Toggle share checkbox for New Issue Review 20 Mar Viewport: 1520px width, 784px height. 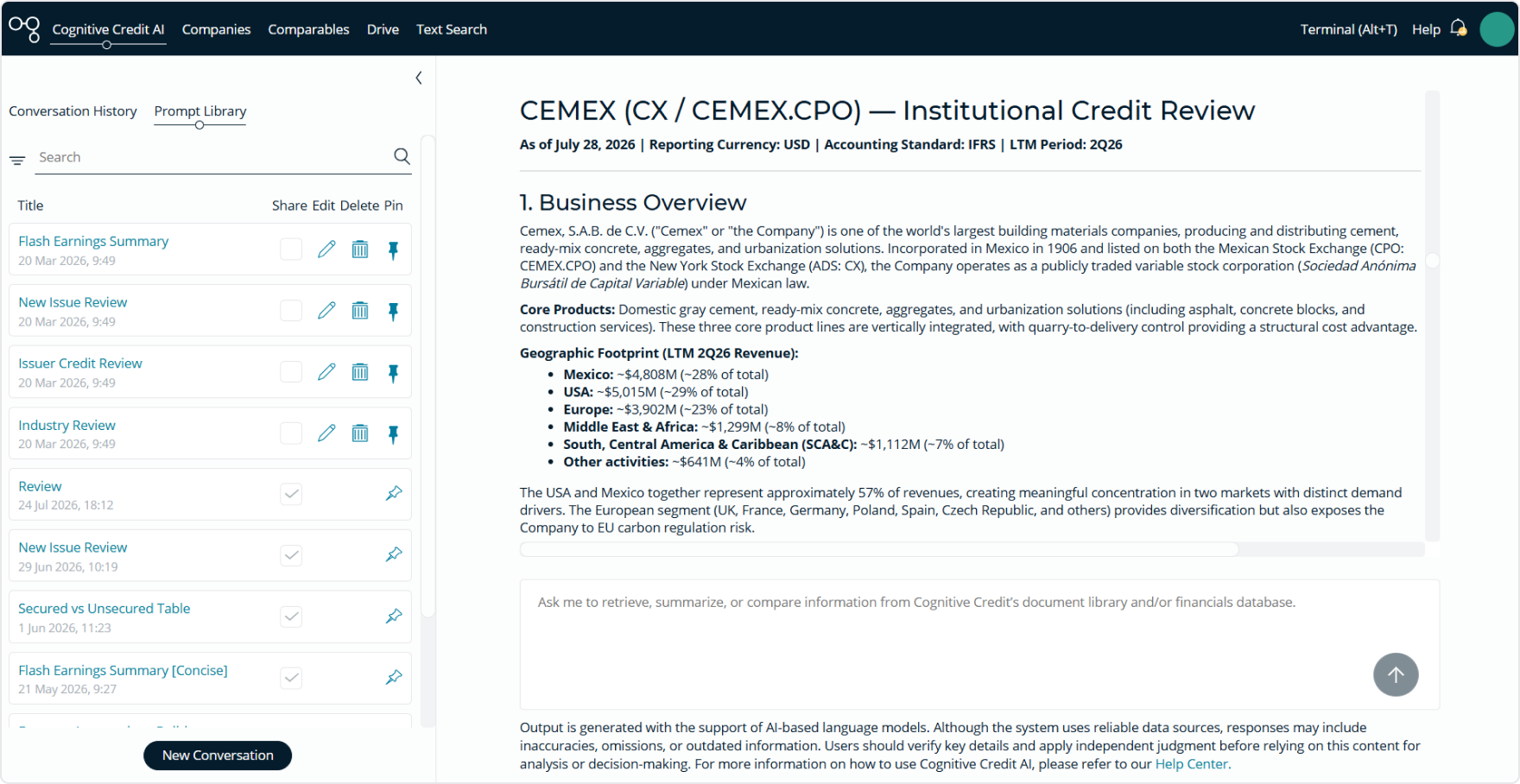click(x=291, y=311)
